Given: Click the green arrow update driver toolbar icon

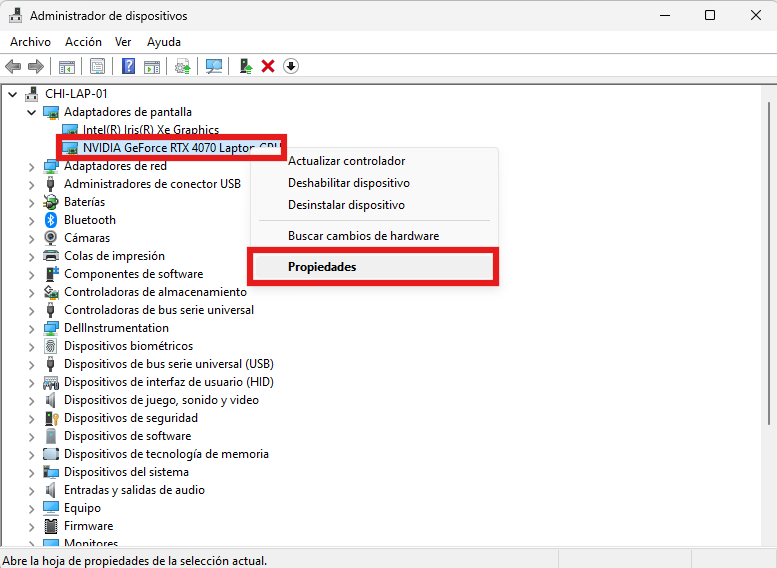Looking at the screenshot, I should click(x=245, y=66).
